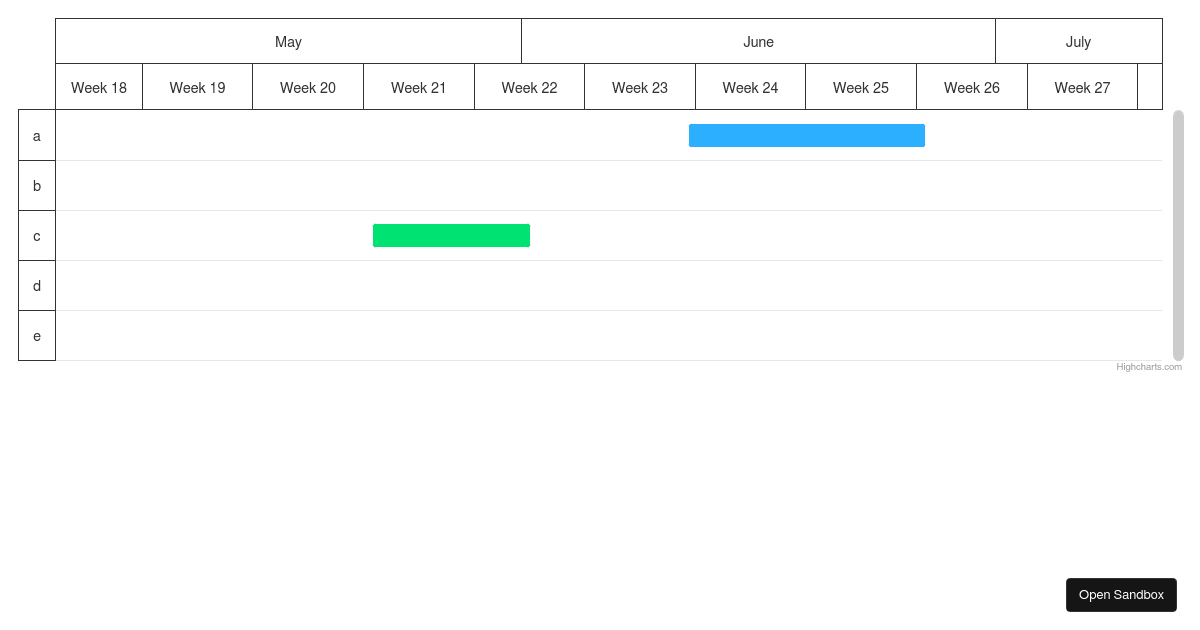Click row label d
The width and height of the screenshot is (1200, 630).
(36, 285)
